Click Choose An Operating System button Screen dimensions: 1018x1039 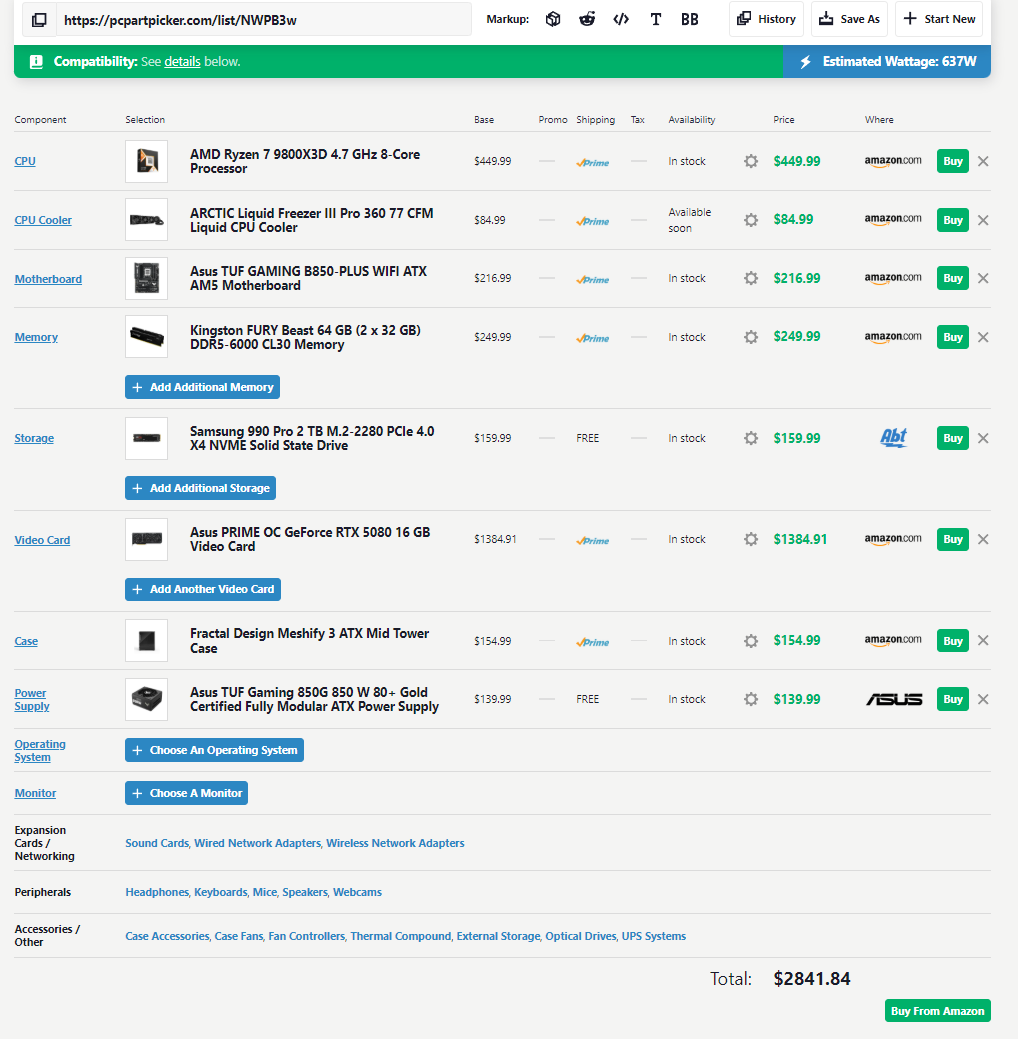[214, 750]
